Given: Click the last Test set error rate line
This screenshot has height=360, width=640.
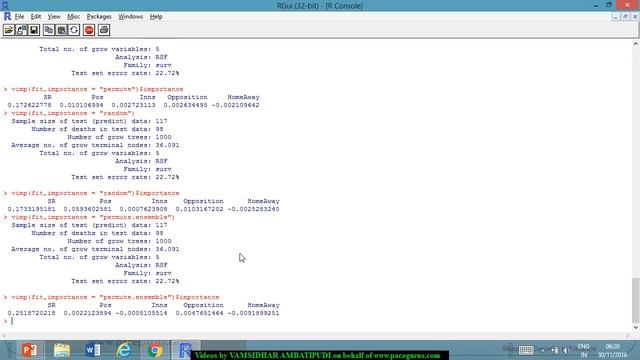Looking at the screenshot, I should click(x=125, y=281).
